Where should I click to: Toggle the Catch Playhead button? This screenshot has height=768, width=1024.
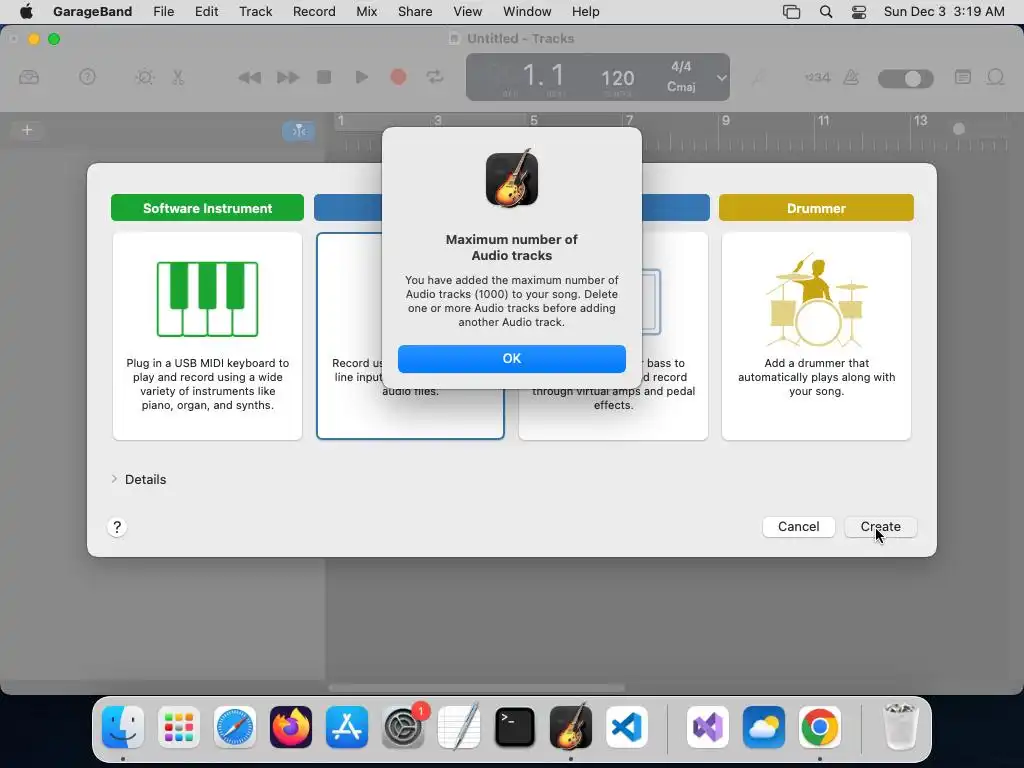coord(298,131)
